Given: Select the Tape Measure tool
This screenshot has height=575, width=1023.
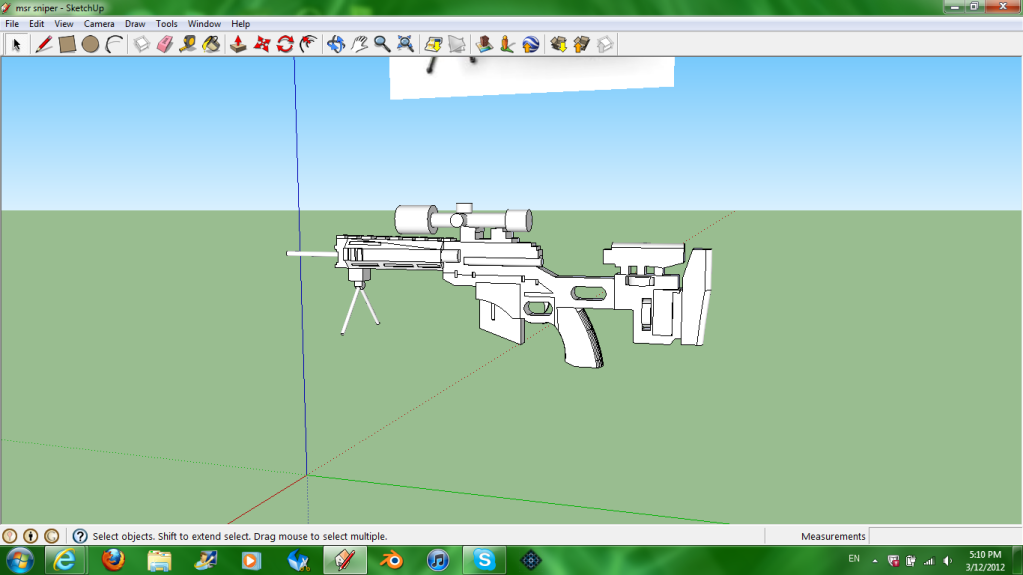Looking at the screenshot, I should [x=188, y=44].
